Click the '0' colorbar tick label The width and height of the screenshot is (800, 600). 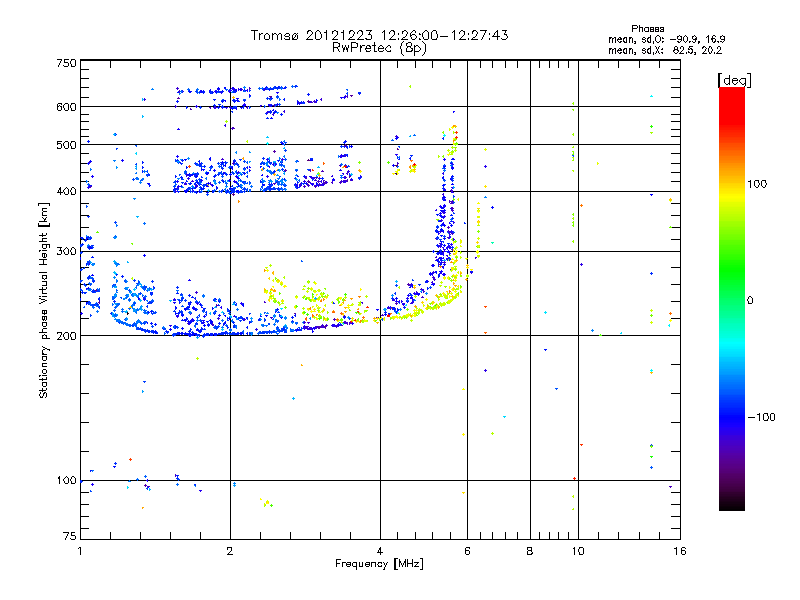point(750,300)
